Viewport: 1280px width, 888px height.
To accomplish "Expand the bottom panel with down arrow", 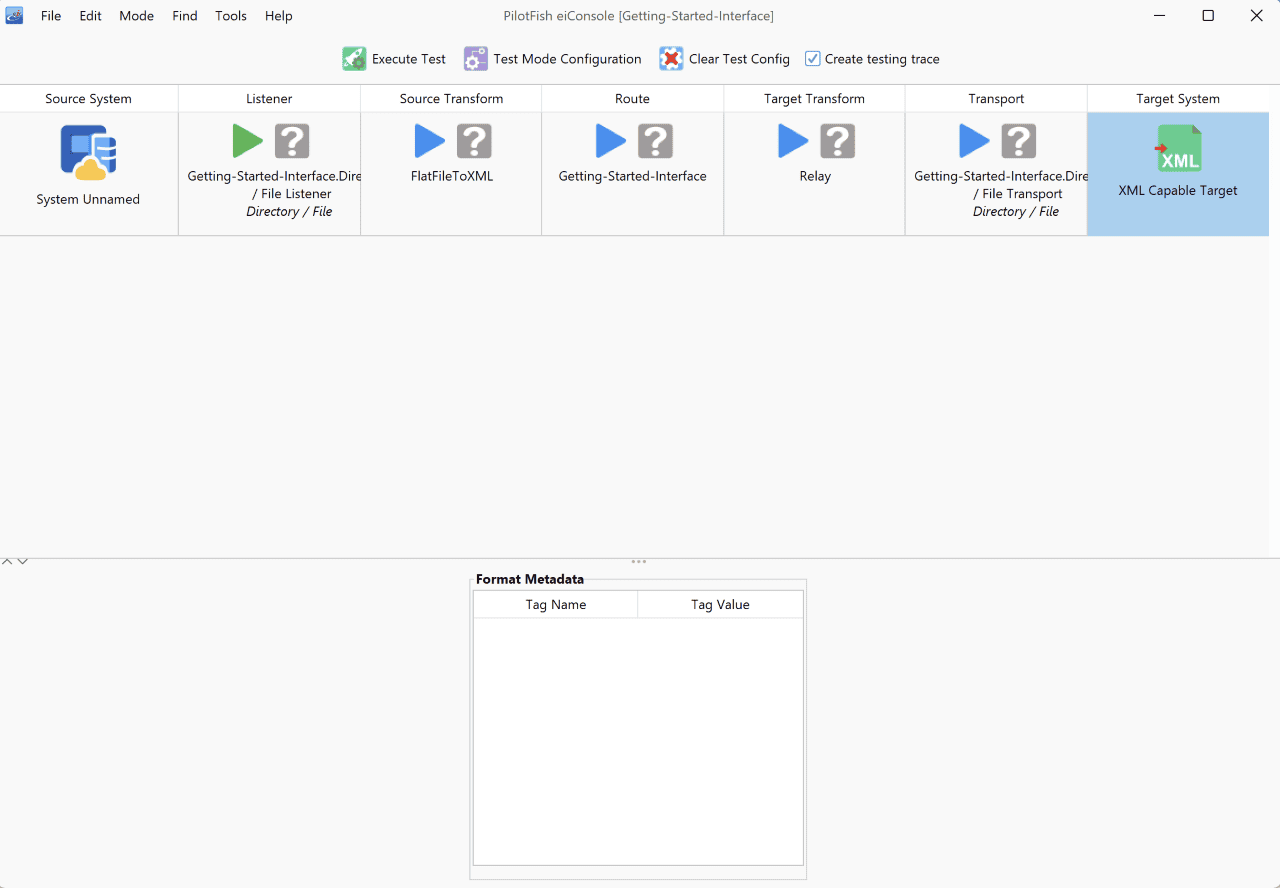I will pos(22,562).
